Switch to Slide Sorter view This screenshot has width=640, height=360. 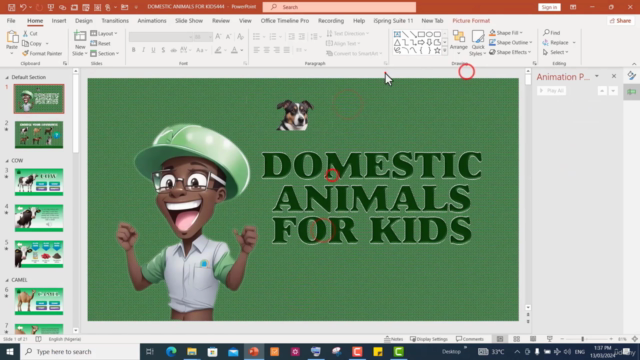point(517,339)
